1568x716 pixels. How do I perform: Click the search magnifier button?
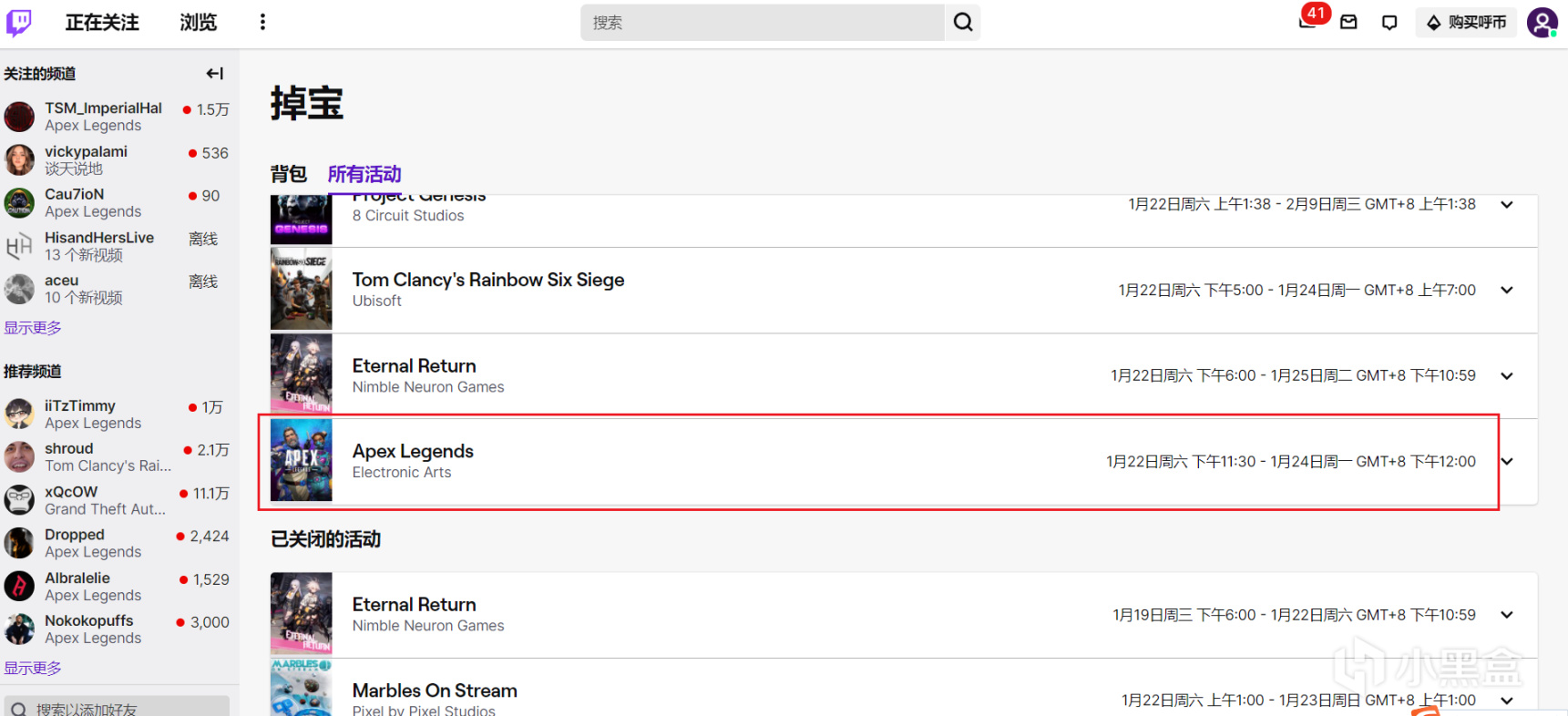(x=963, y=22)
